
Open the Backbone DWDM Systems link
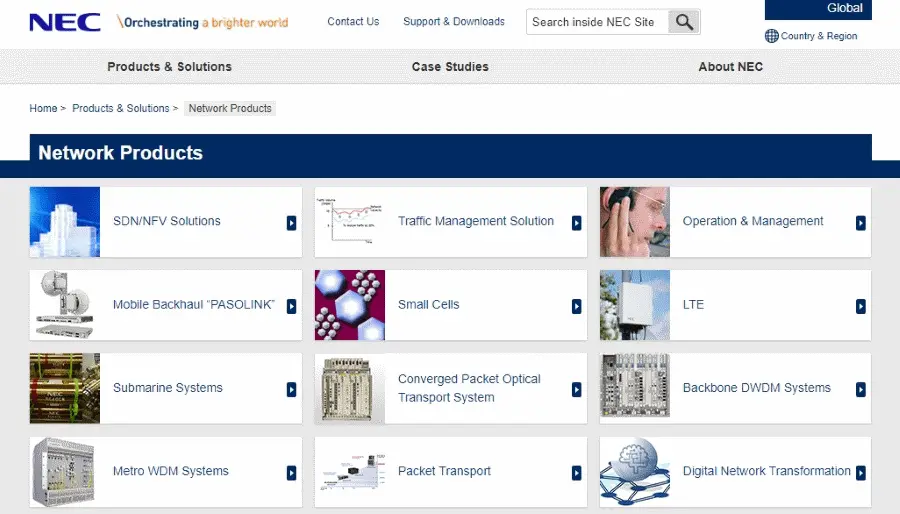(x=757, y=388)
